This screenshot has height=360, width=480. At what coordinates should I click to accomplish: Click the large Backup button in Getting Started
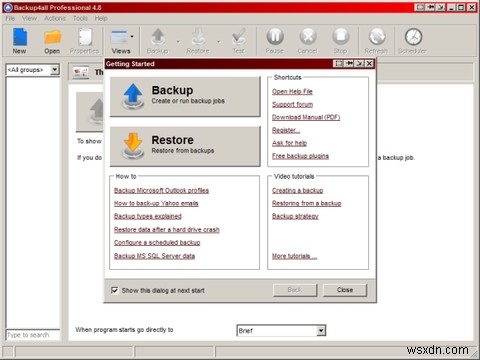[185, 96]
